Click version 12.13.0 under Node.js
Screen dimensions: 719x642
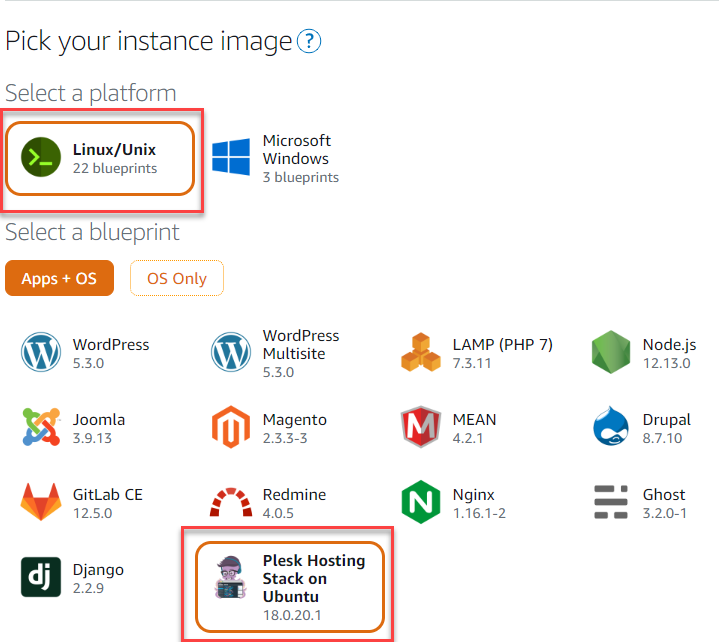point(666,363)
